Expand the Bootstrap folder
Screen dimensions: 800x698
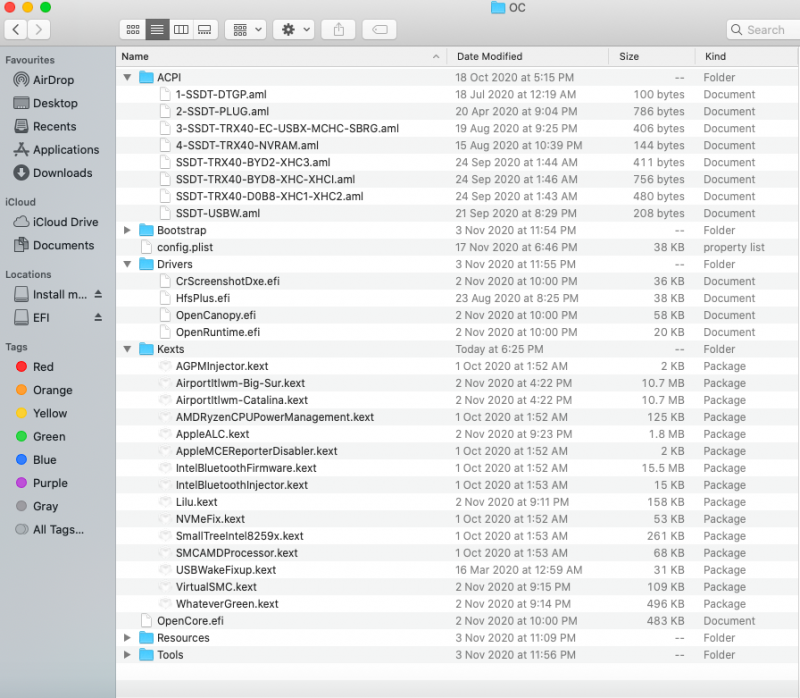(126, 230)
